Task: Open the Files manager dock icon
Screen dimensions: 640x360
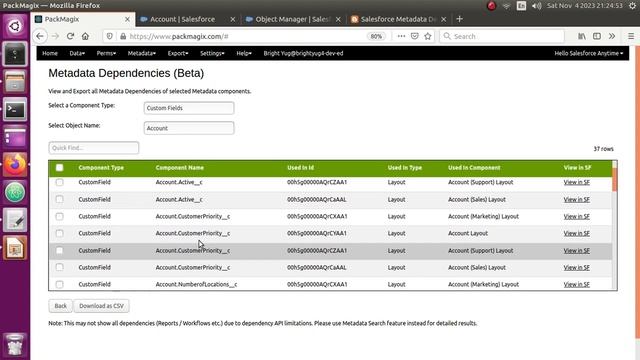Action: pyautogui.click(x=15, y=82)
